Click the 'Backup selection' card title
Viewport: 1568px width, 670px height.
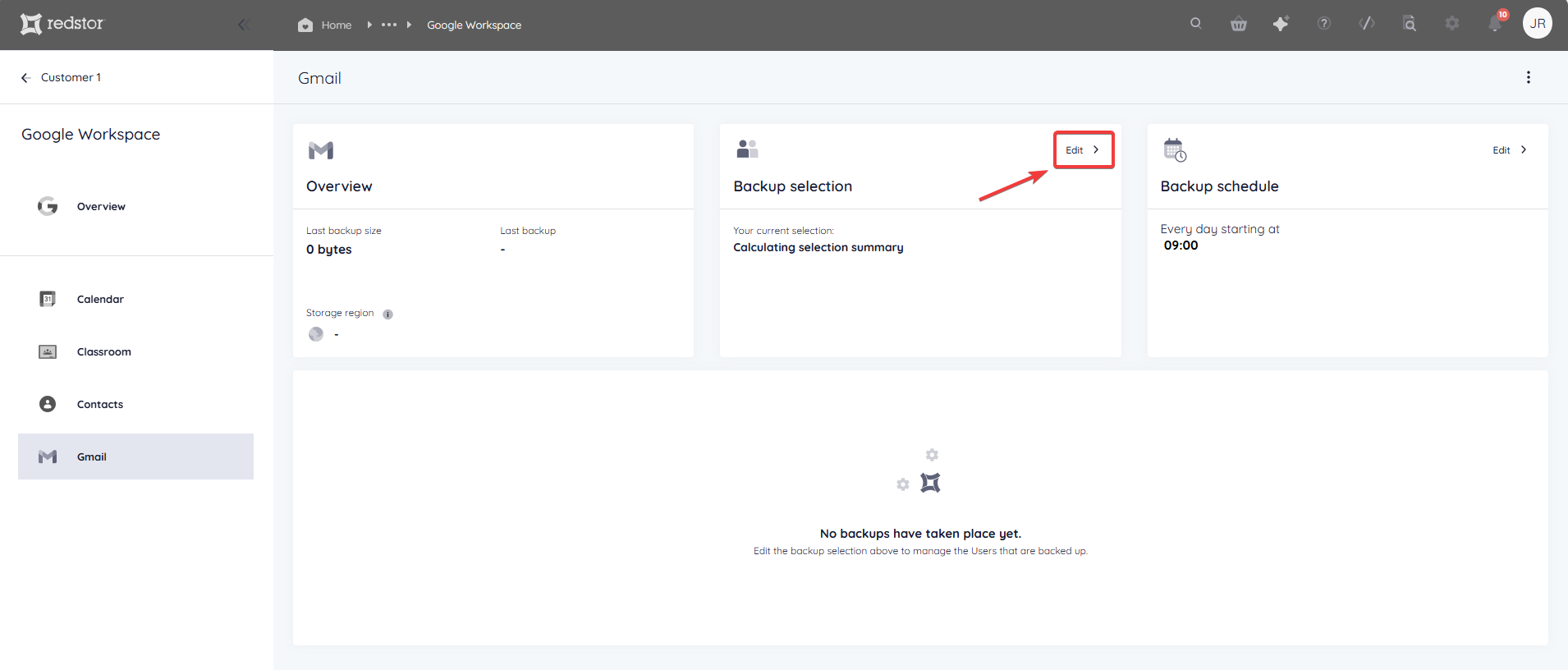[793, 186]
